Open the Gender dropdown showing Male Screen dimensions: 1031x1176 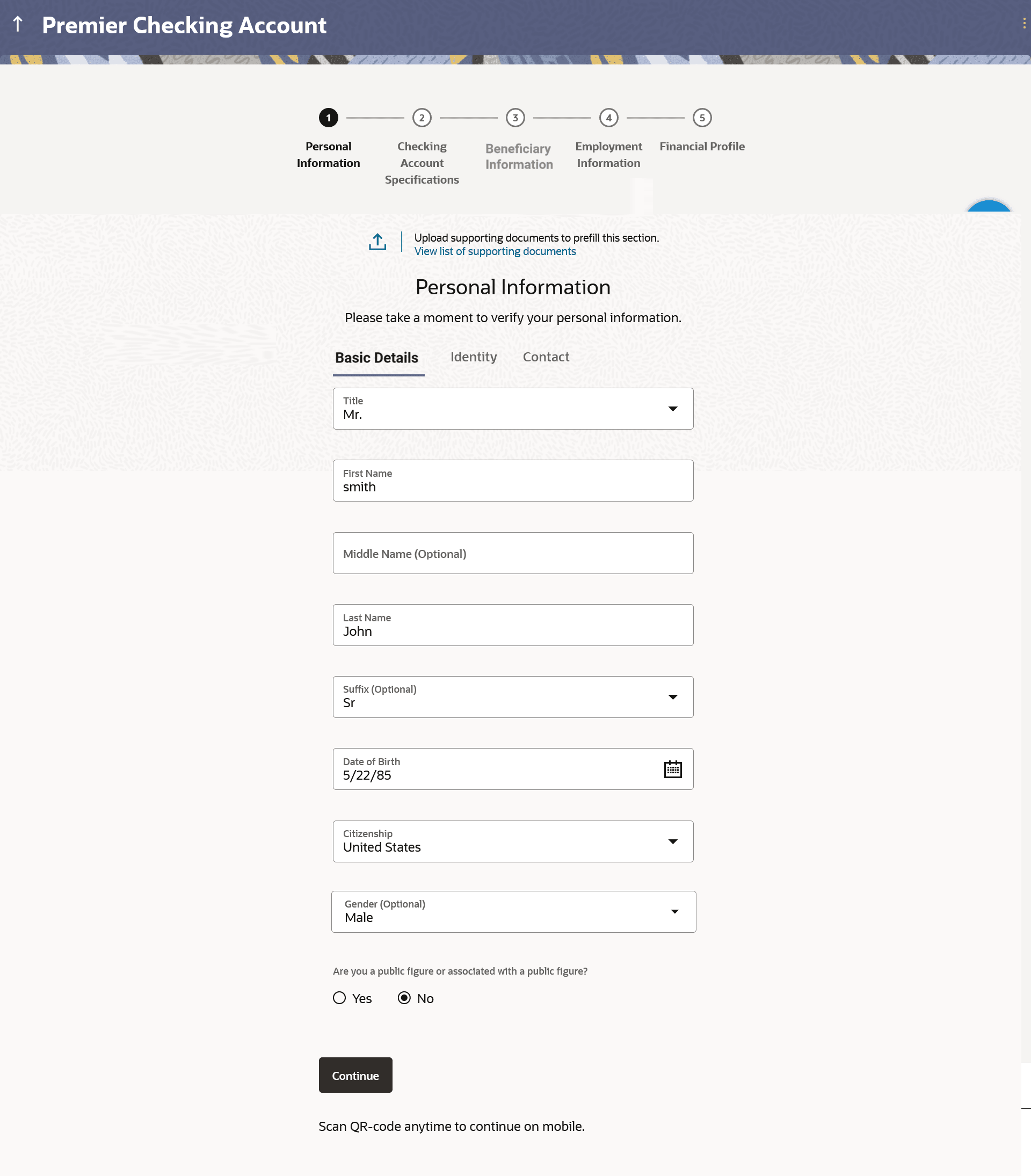point(513,911)
